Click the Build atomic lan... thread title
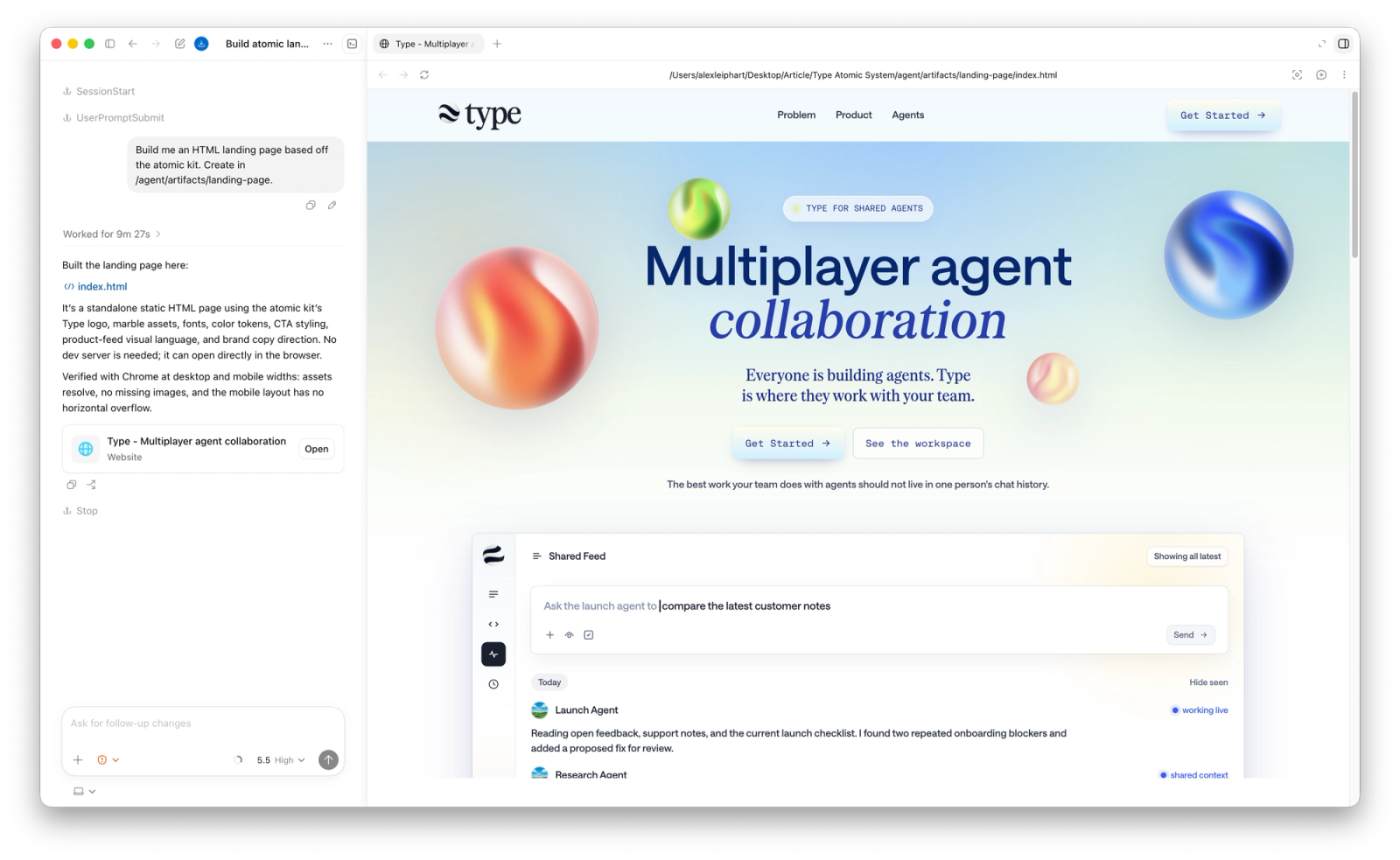1400x860 pixels. tap(267, 44)
